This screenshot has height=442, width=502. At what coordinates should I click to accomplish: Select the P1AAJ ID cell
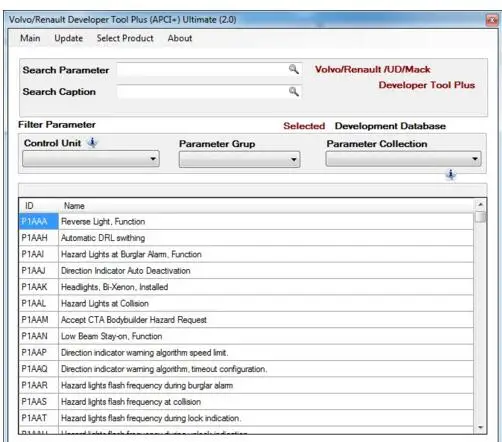tap(39, 271)
